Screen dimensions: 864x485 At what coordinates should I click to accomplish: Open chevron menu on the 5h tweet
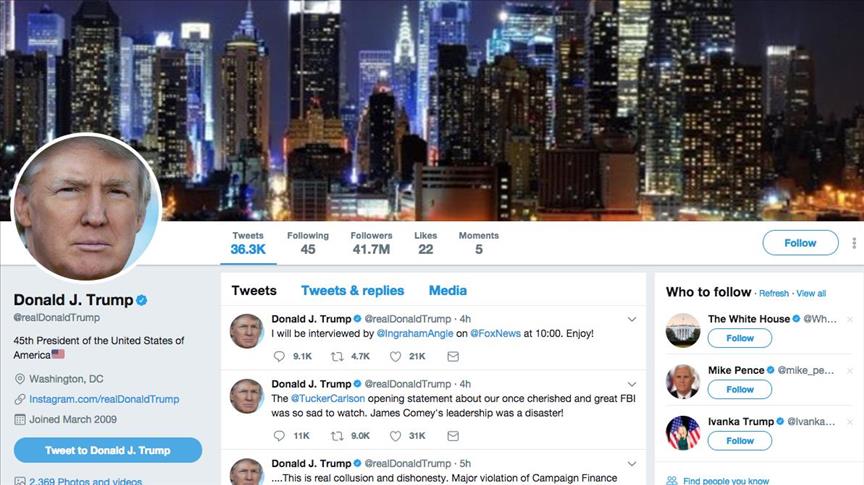(632, 464)
